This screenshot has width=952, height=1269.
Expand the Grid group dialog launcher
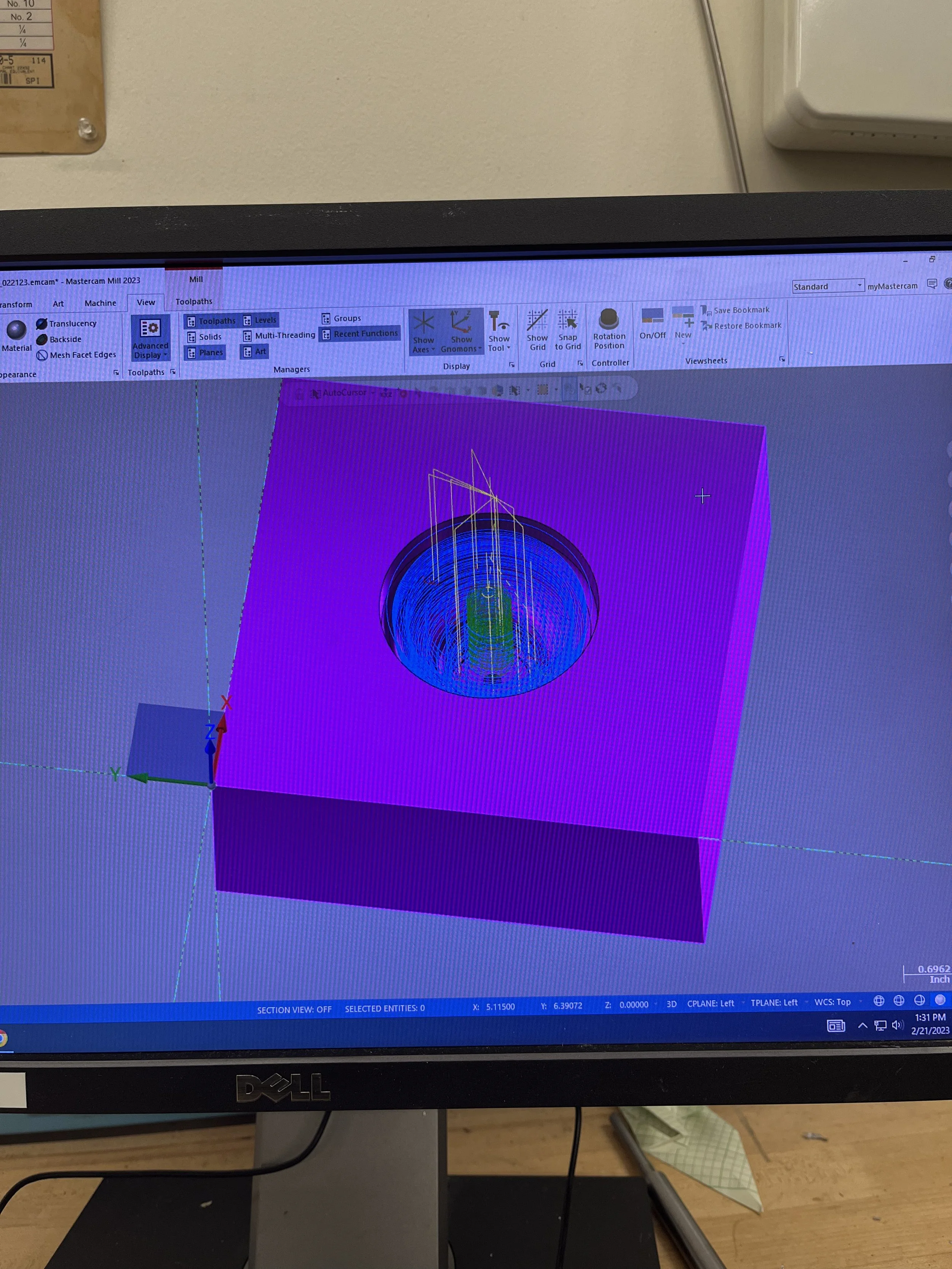(x=580, y=363)
